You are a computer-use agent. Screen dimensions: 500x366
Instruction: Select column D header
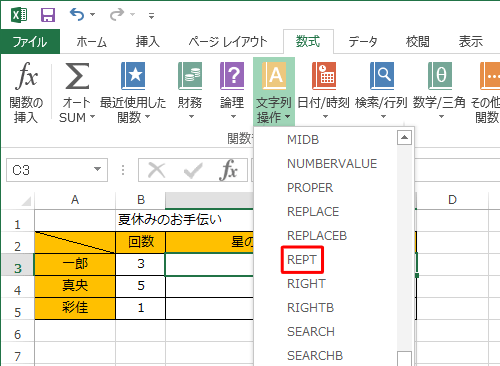[x=452, y=200]
